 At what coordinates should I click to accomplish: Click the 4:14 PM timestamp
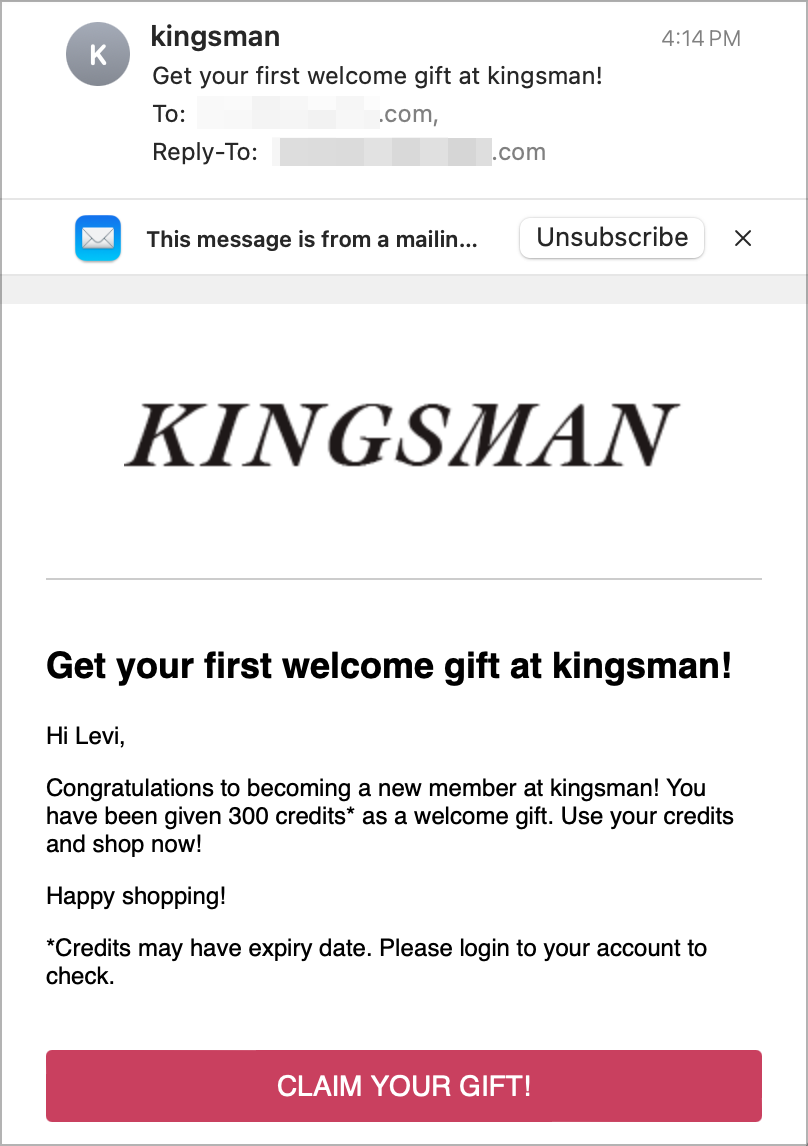point(701,38)
